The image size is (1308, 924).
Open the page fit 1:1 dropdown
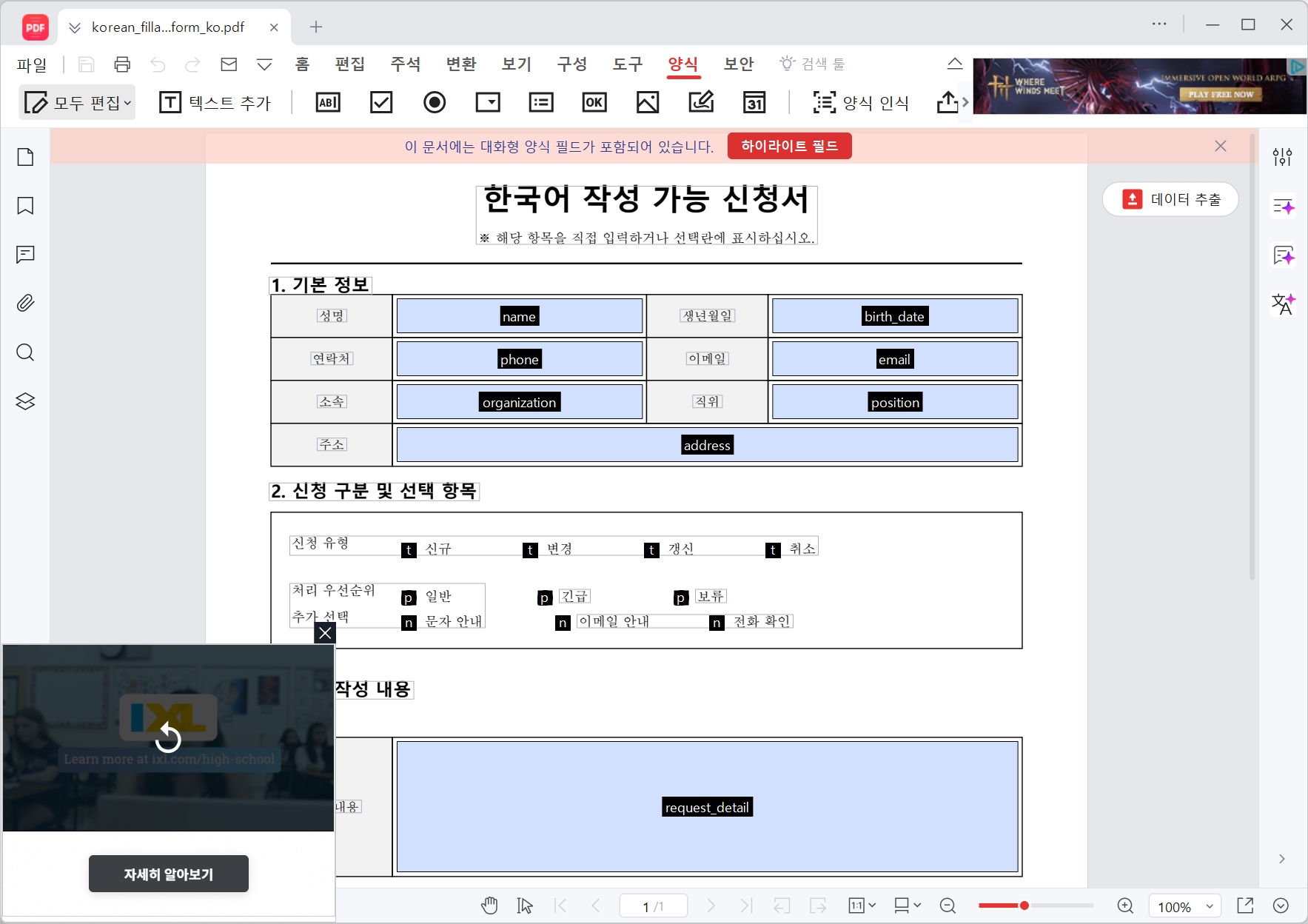[862, 905]
